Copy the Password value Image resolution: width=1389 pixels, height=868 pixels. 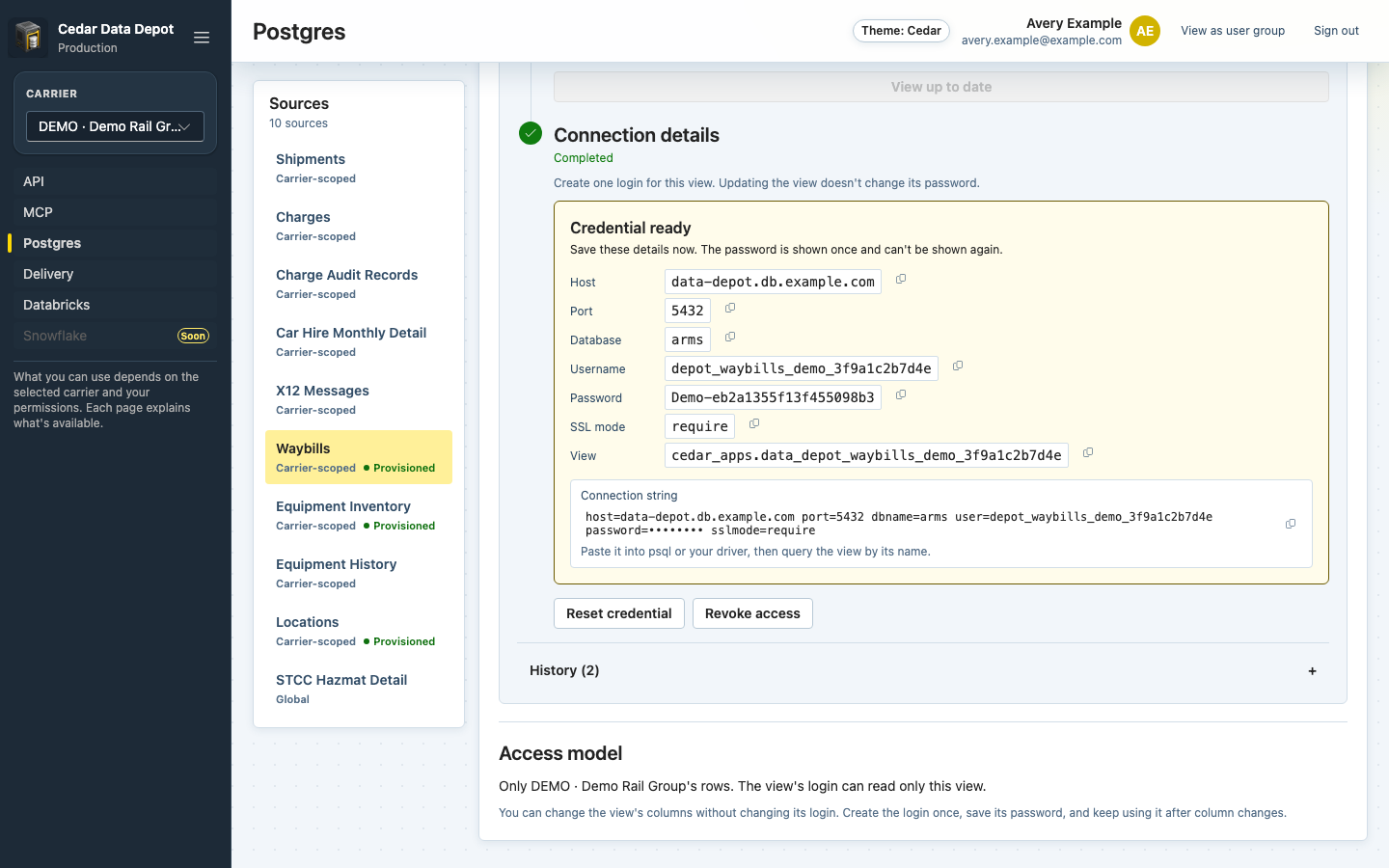point(901,395)
